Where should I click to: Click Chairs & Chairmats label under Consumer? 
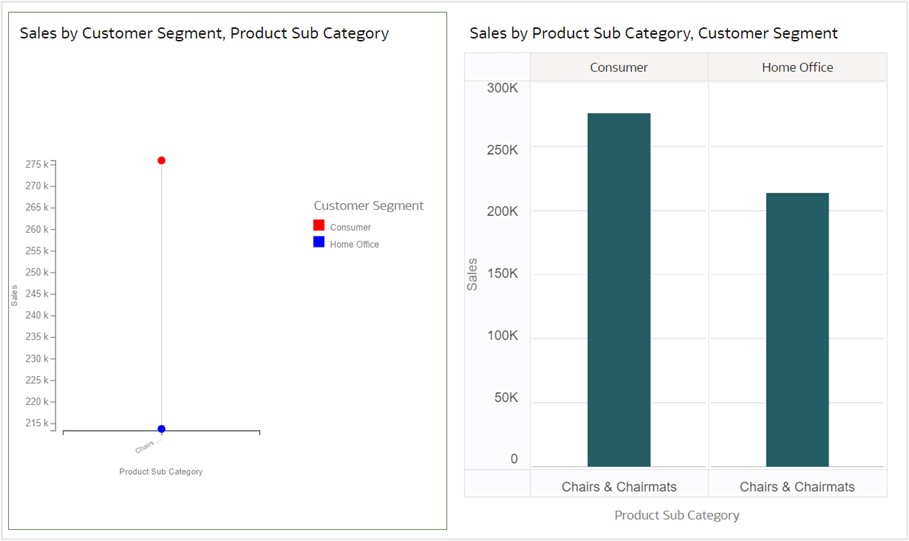coord(619,487)
